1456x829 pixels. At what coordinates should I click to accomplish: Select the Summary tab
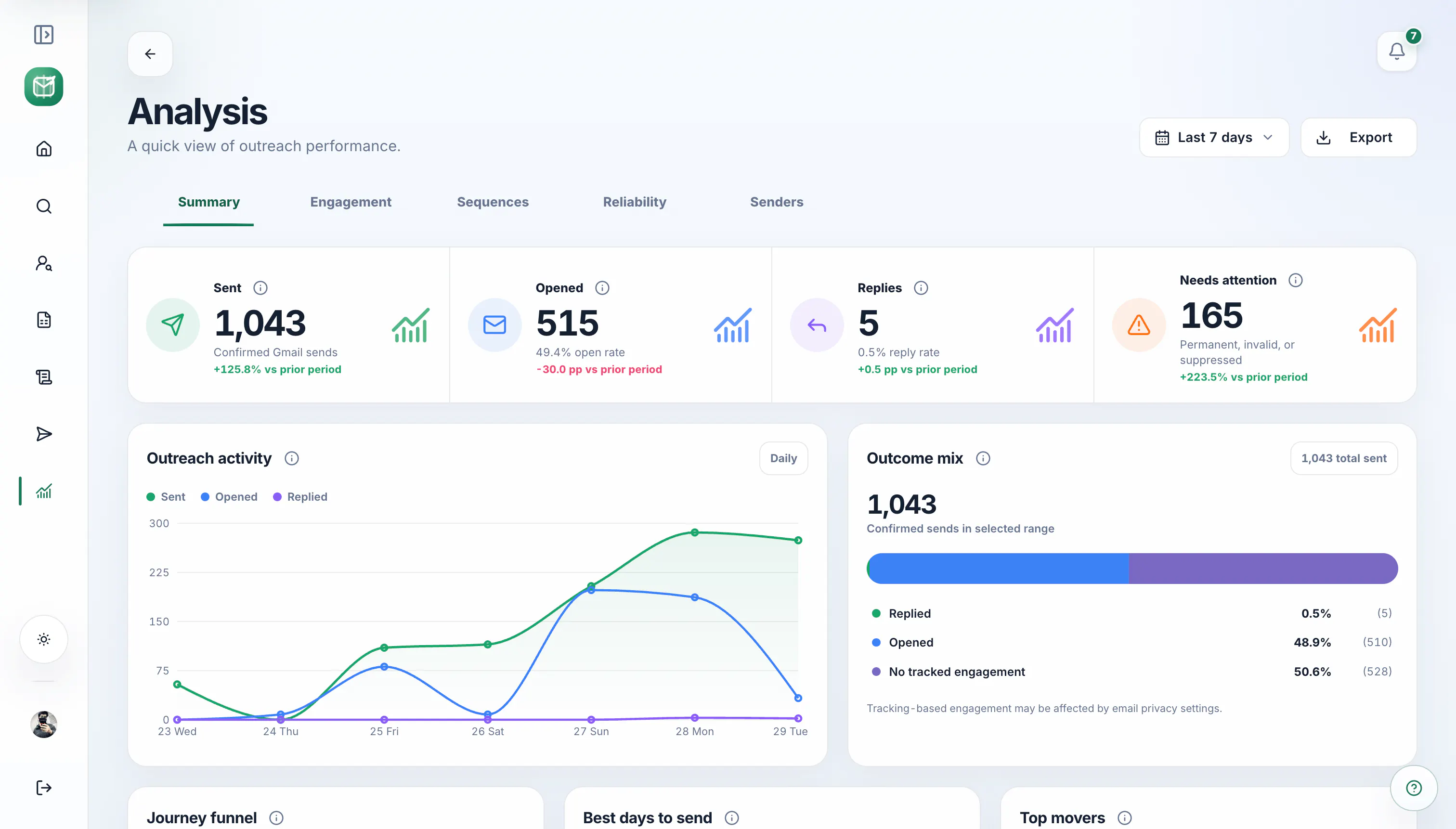pos(208,202)
